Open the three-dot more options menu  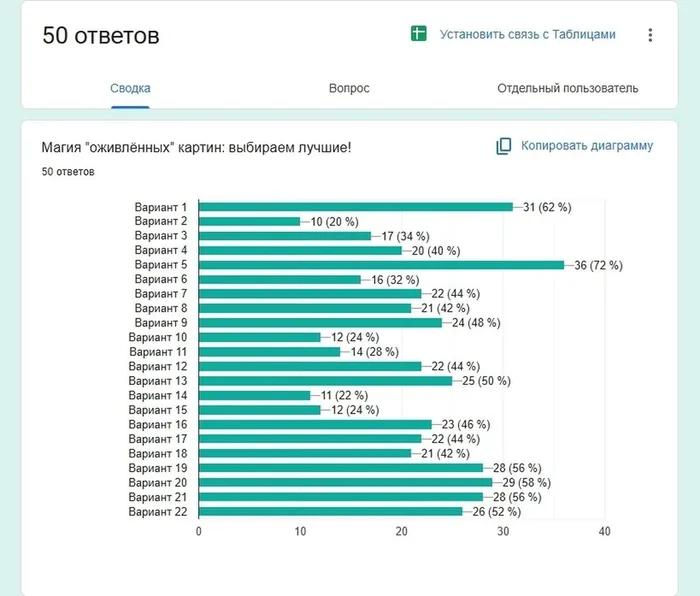click(650, 35)
